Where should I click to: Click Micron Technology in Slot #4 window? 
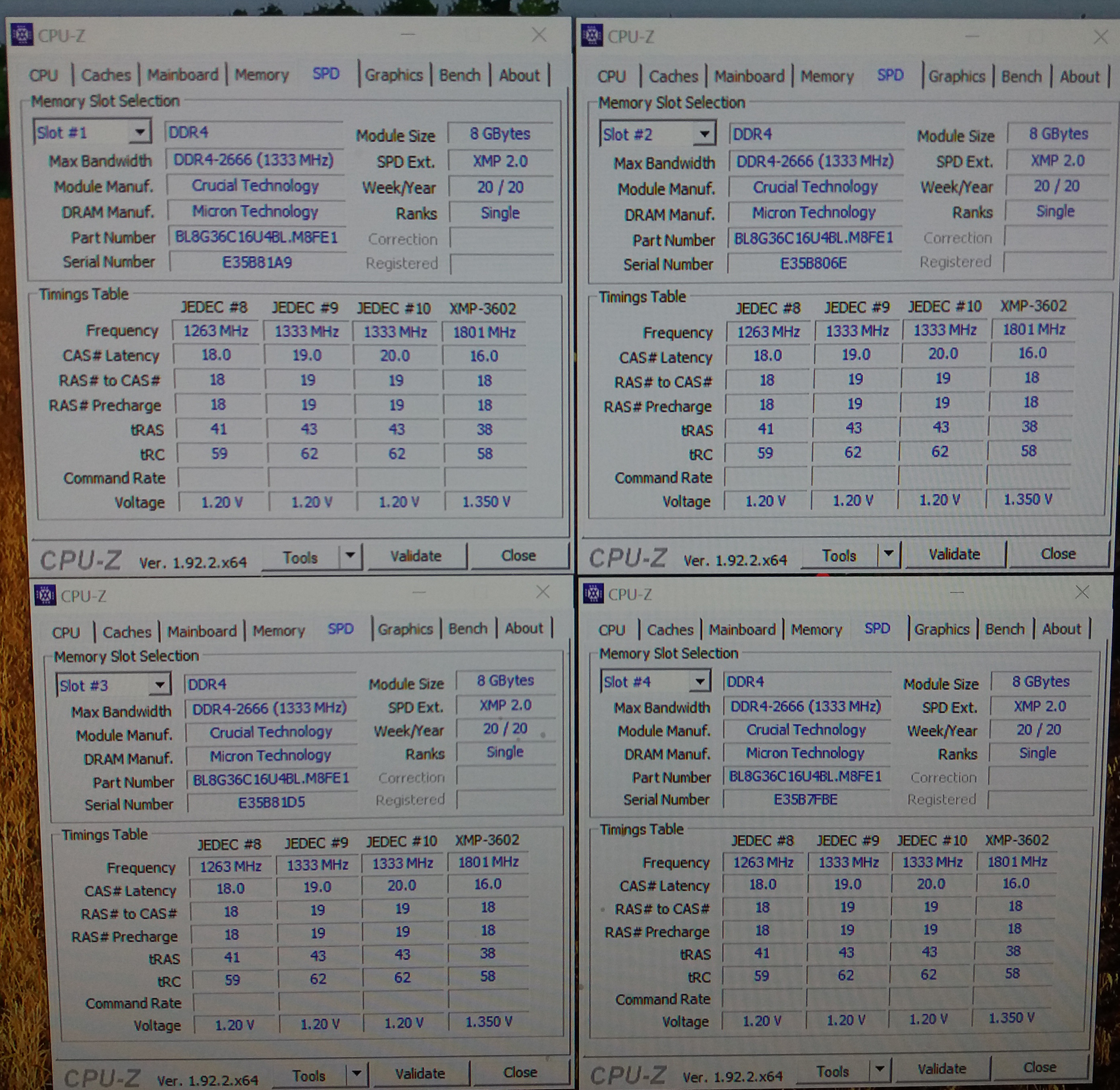pos(805,753)
